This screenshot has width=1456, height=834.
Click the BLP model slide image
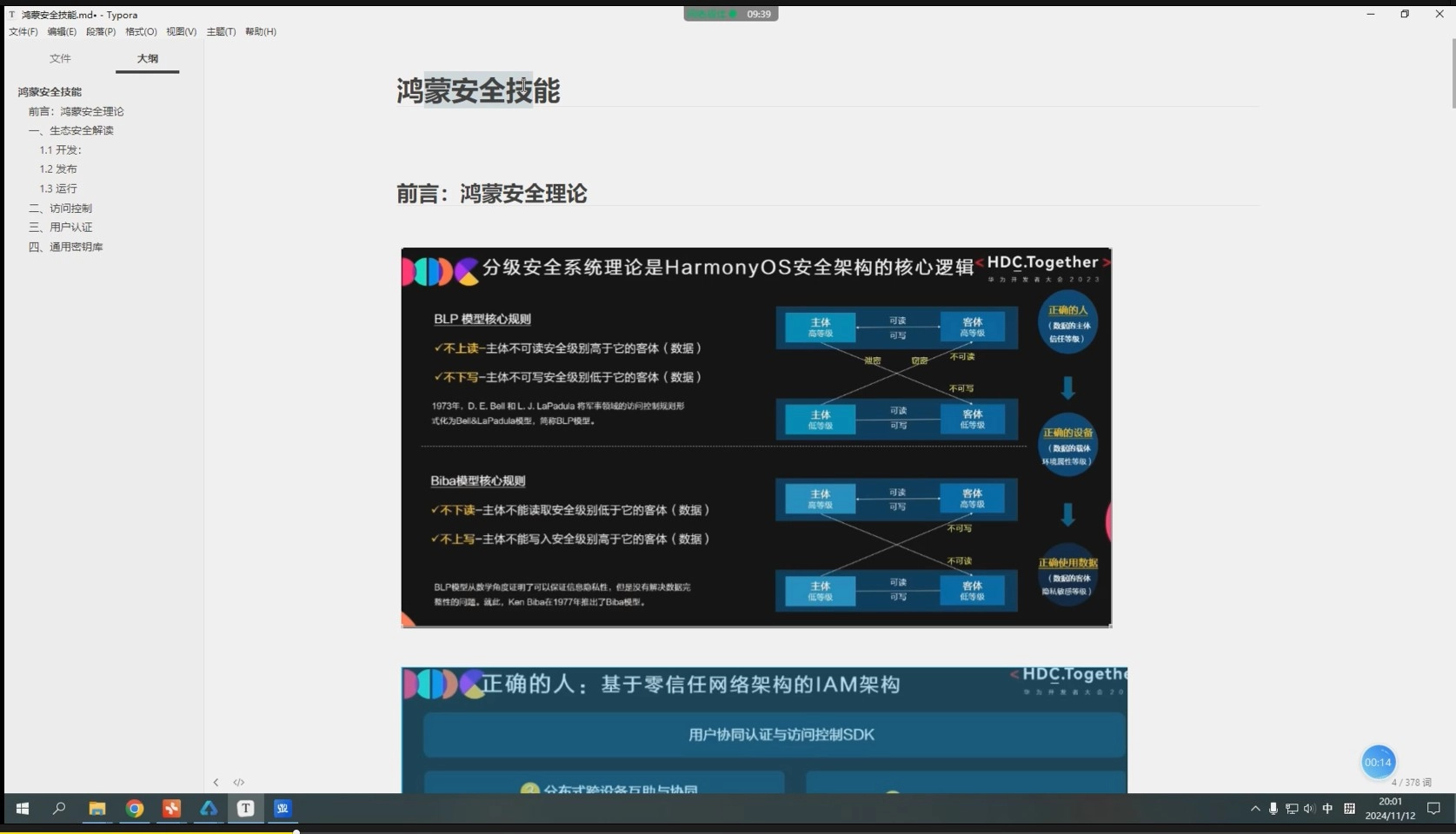[755, 437]
